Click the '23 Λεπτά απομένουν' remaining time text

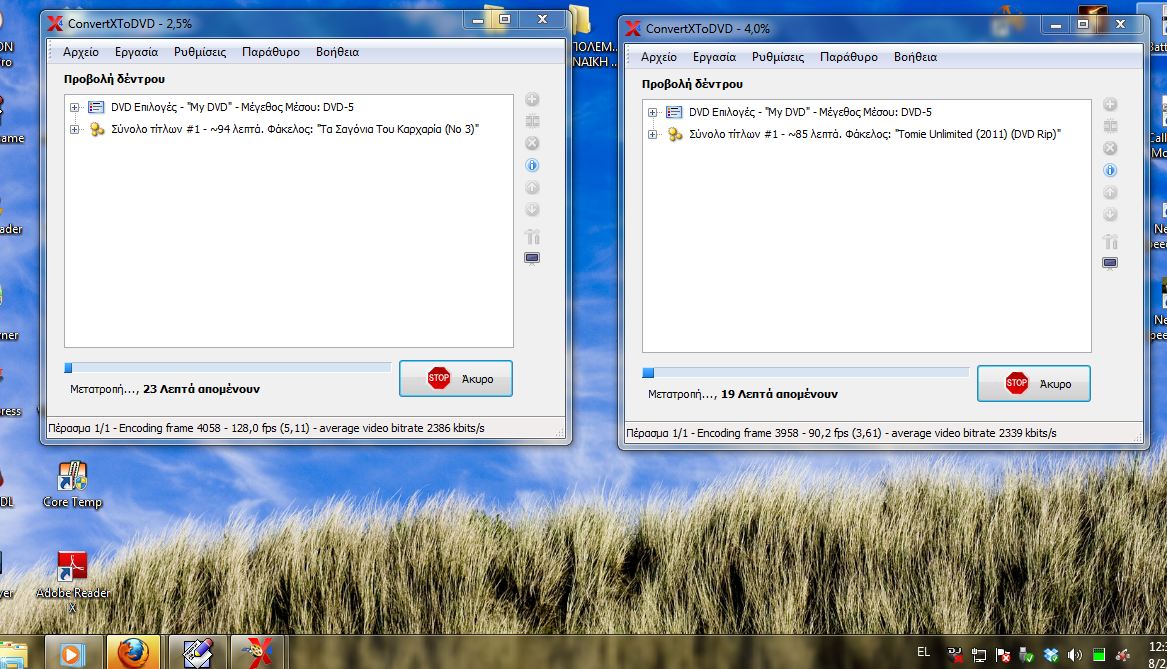pos(202,389)
